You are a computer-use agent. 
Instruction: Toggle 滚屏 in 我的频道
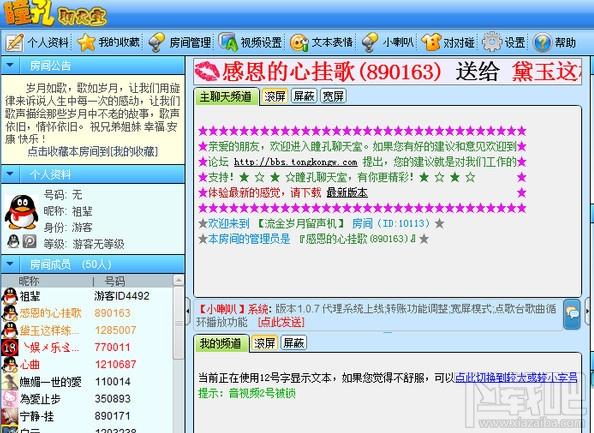click(x=264, y=343)
